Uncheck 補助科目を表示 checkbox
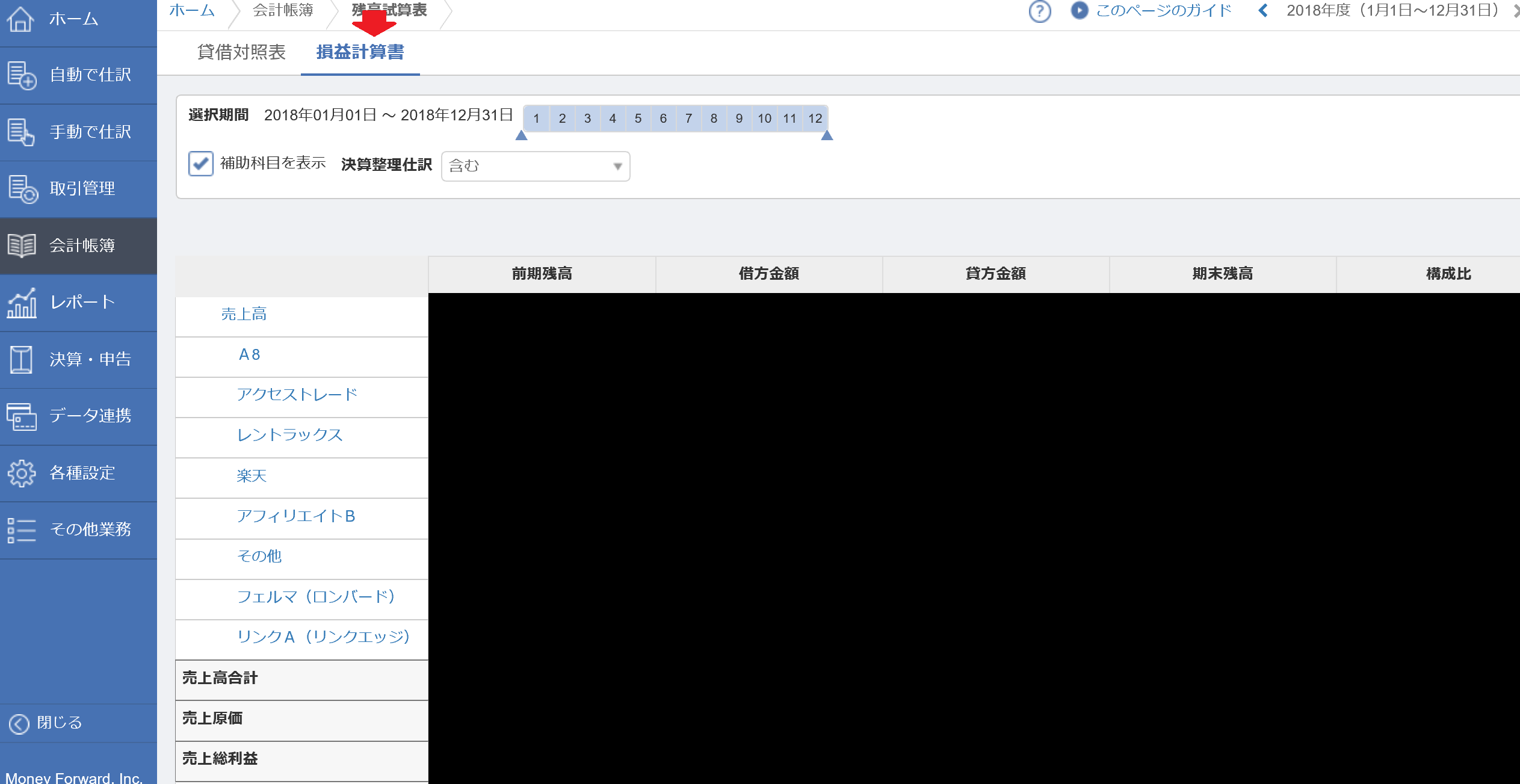Image resolution: width=1520 pixels, height=784 pixels. click(200, 164)
